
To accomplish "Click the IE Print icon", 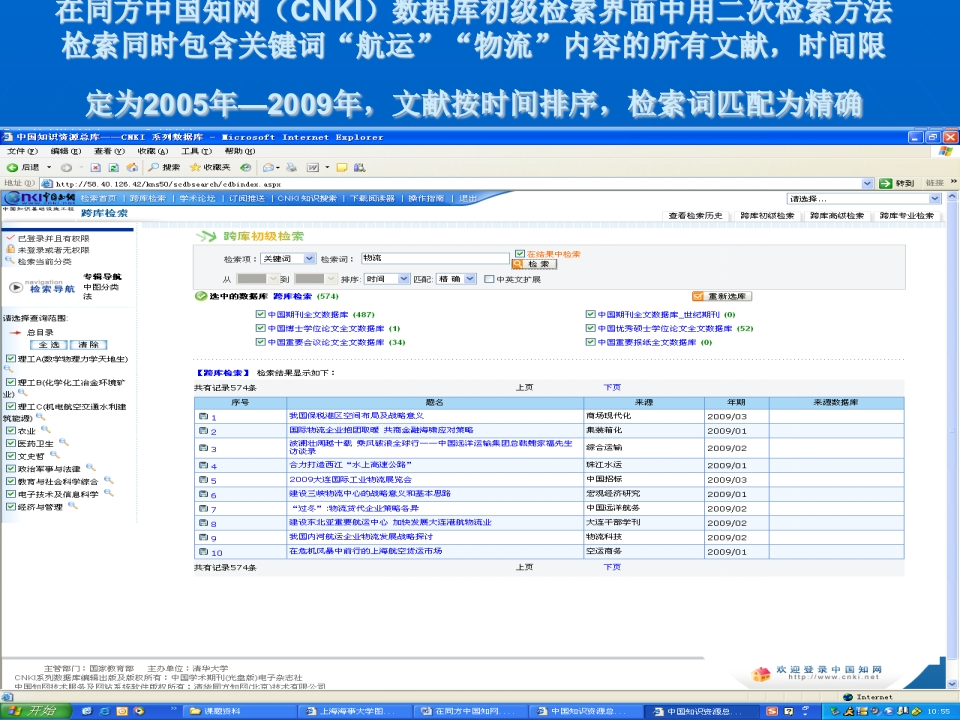I will [x=291, y=167].
